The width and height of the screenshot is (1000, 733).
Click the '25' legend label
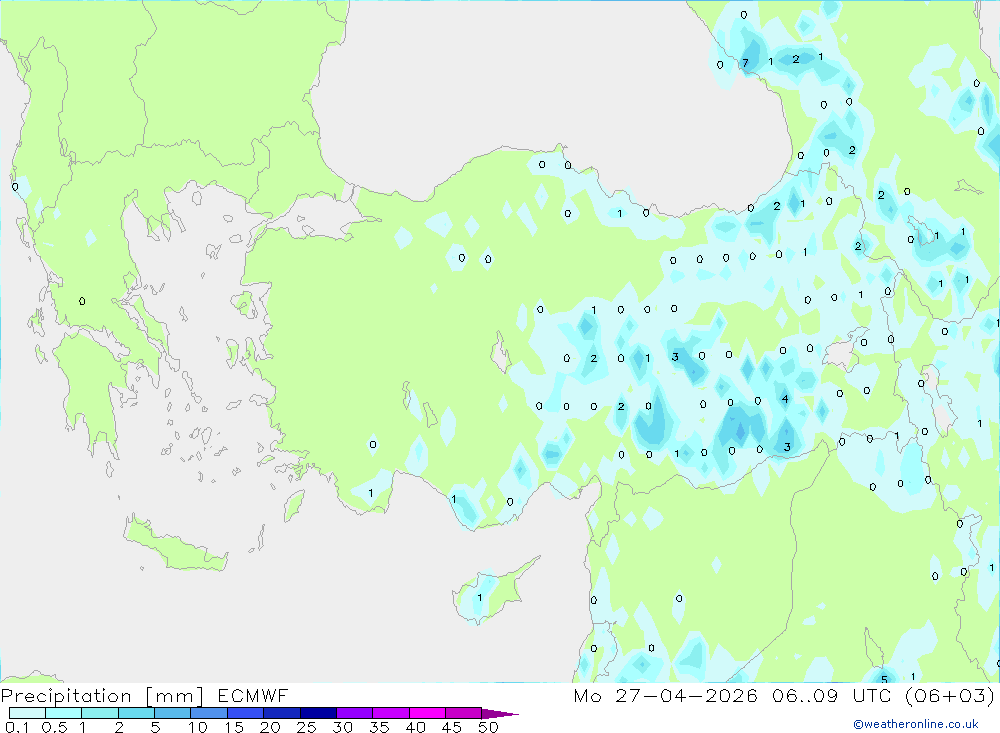tap(307, 727)
